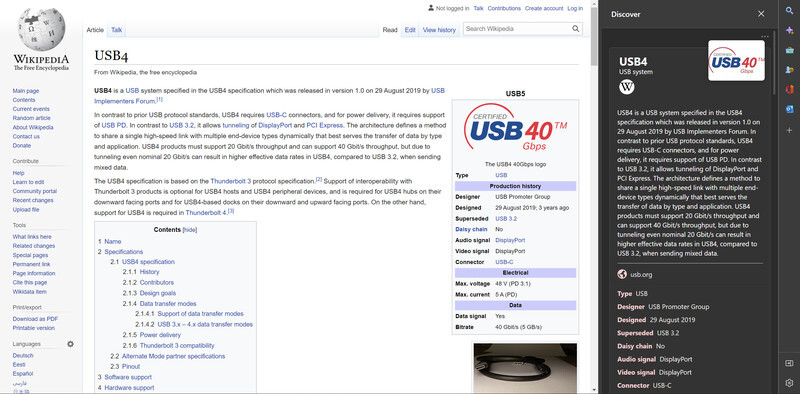Open the View history tab
The image size is (800, 394).
(x=439, y=30)
